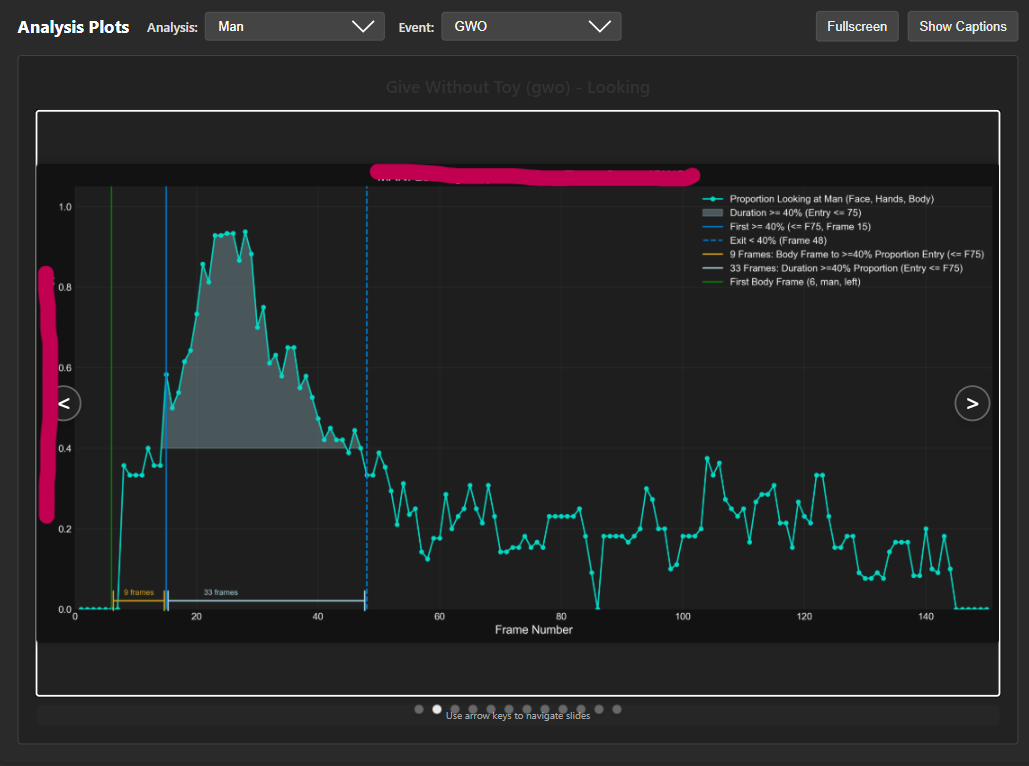1029x766 pixels.
Task: Click the "Give Without Toy (gwo) - Looking" title
Action: click(518, 87)
